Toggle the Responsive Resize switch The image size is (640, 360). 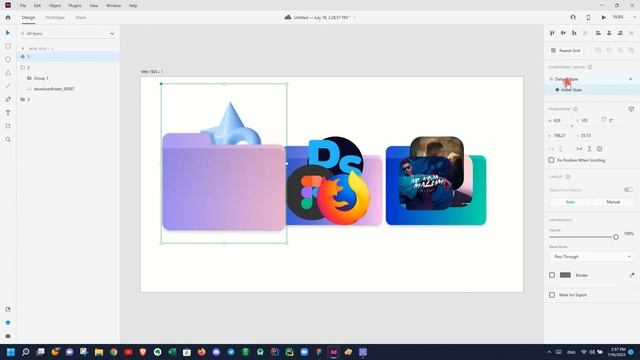628,190
